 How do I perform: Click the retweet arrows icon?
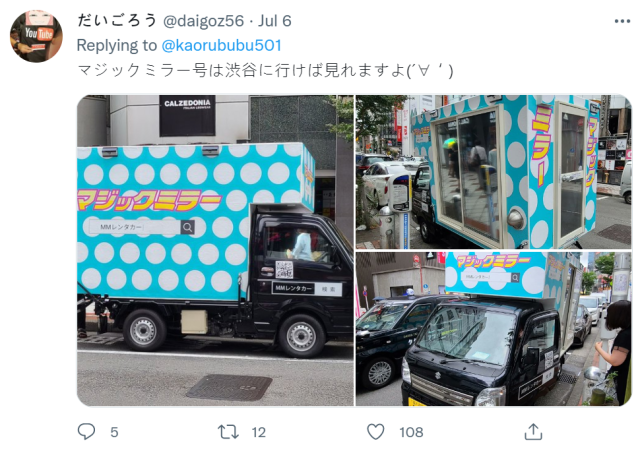pos(228,432)
